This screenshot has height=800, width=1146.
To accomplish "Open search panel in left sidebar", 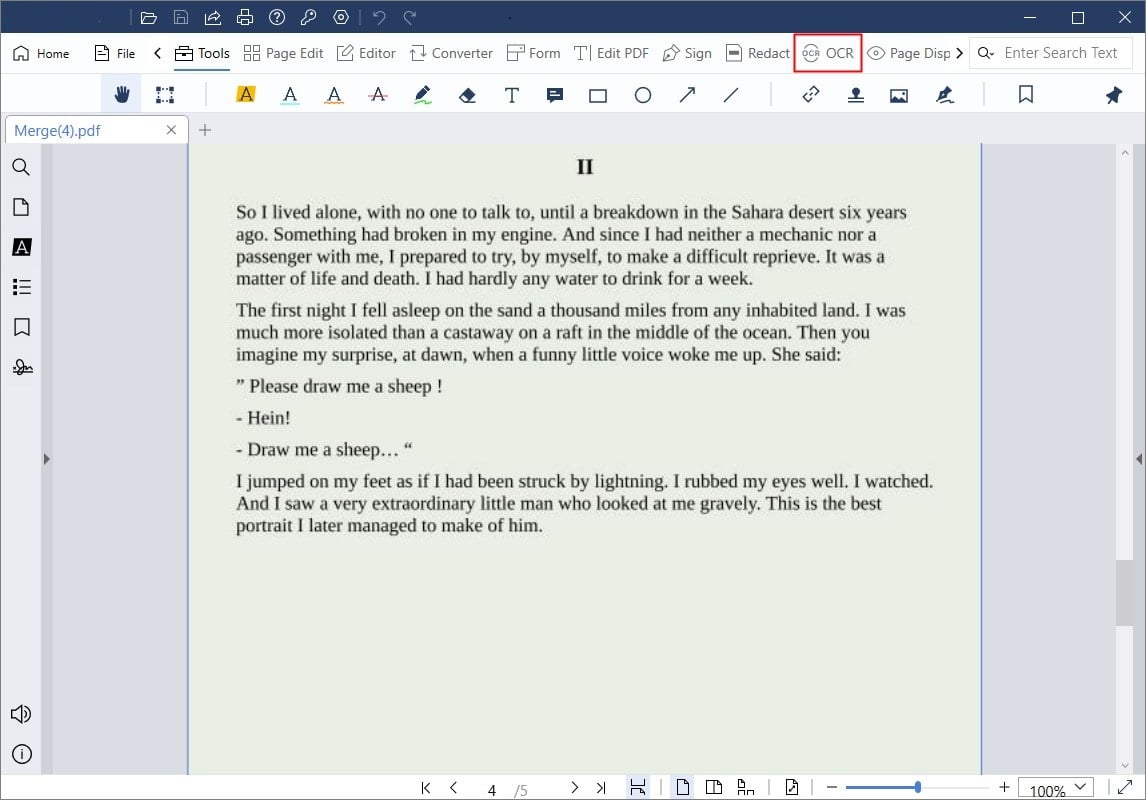I will coord(21,167).
